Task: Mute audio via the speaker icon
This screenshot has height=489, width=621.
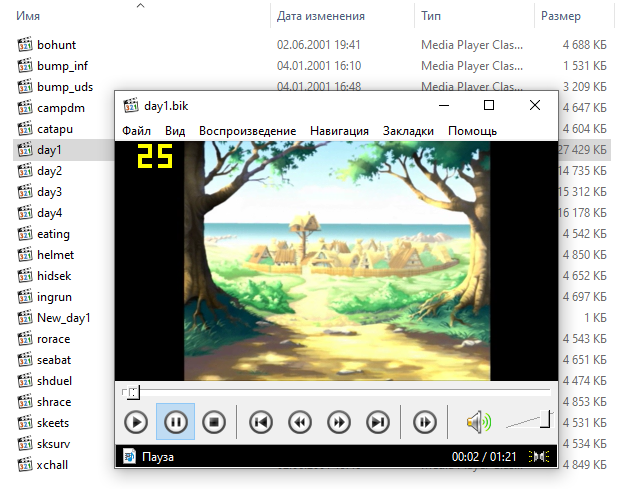Action: pos(478,422)
